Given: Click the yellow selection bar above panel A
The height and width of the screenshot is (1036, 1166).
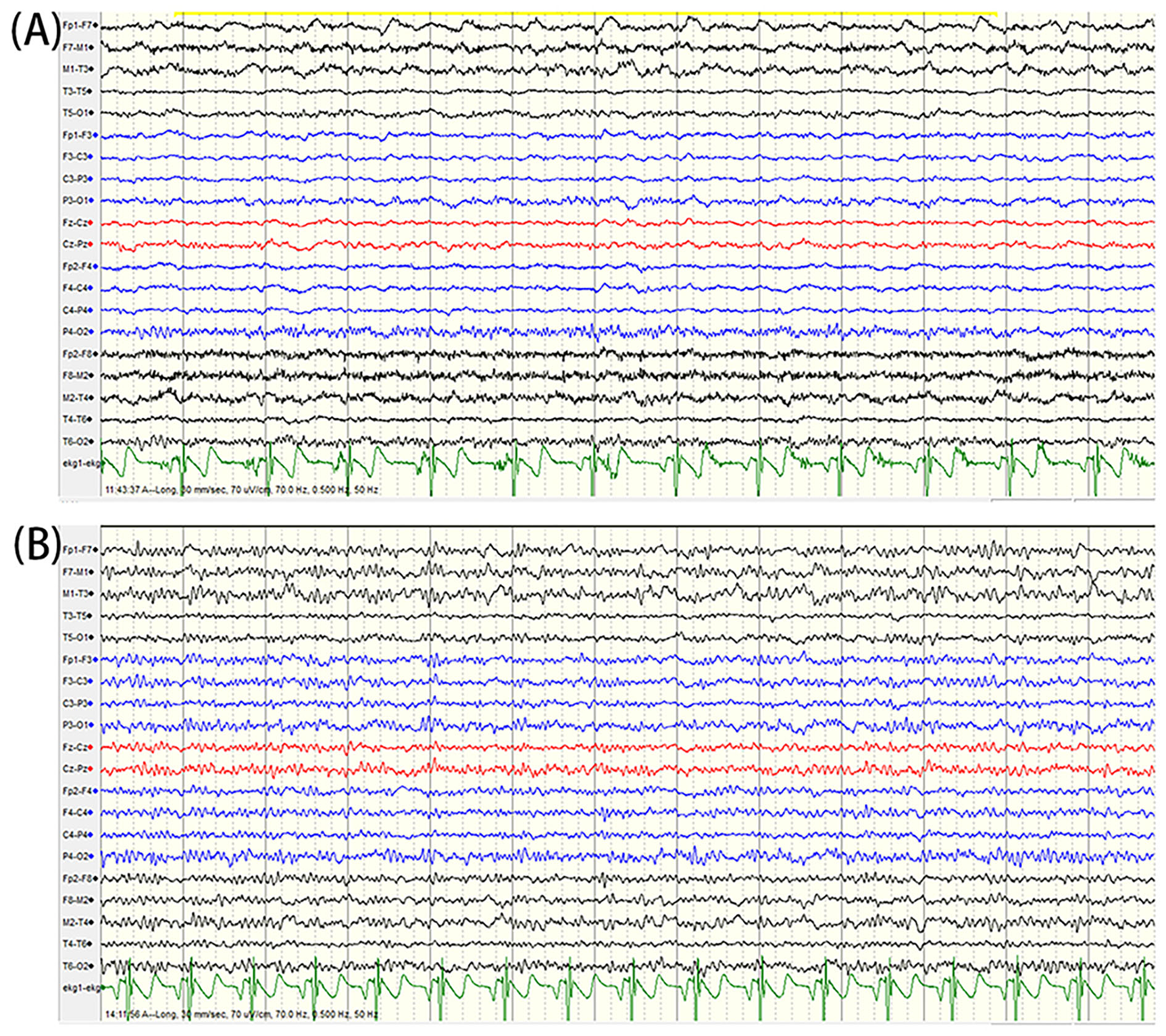Looking at the screenshot, I should 586,13.
